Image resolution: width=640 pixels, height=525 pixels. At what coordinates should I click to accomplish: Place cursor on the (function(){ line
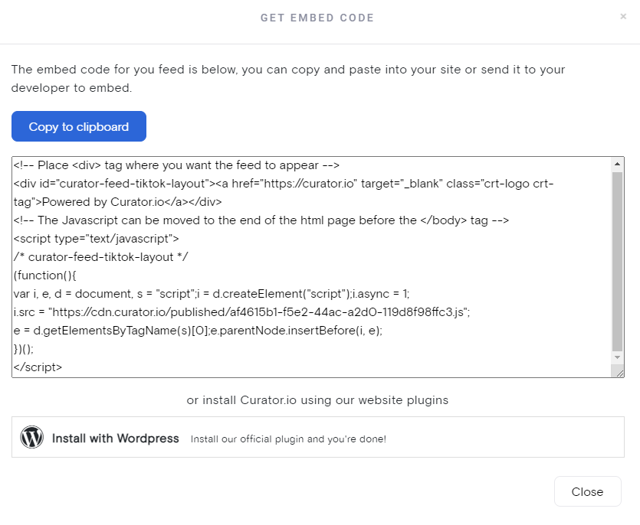(45, 275)
